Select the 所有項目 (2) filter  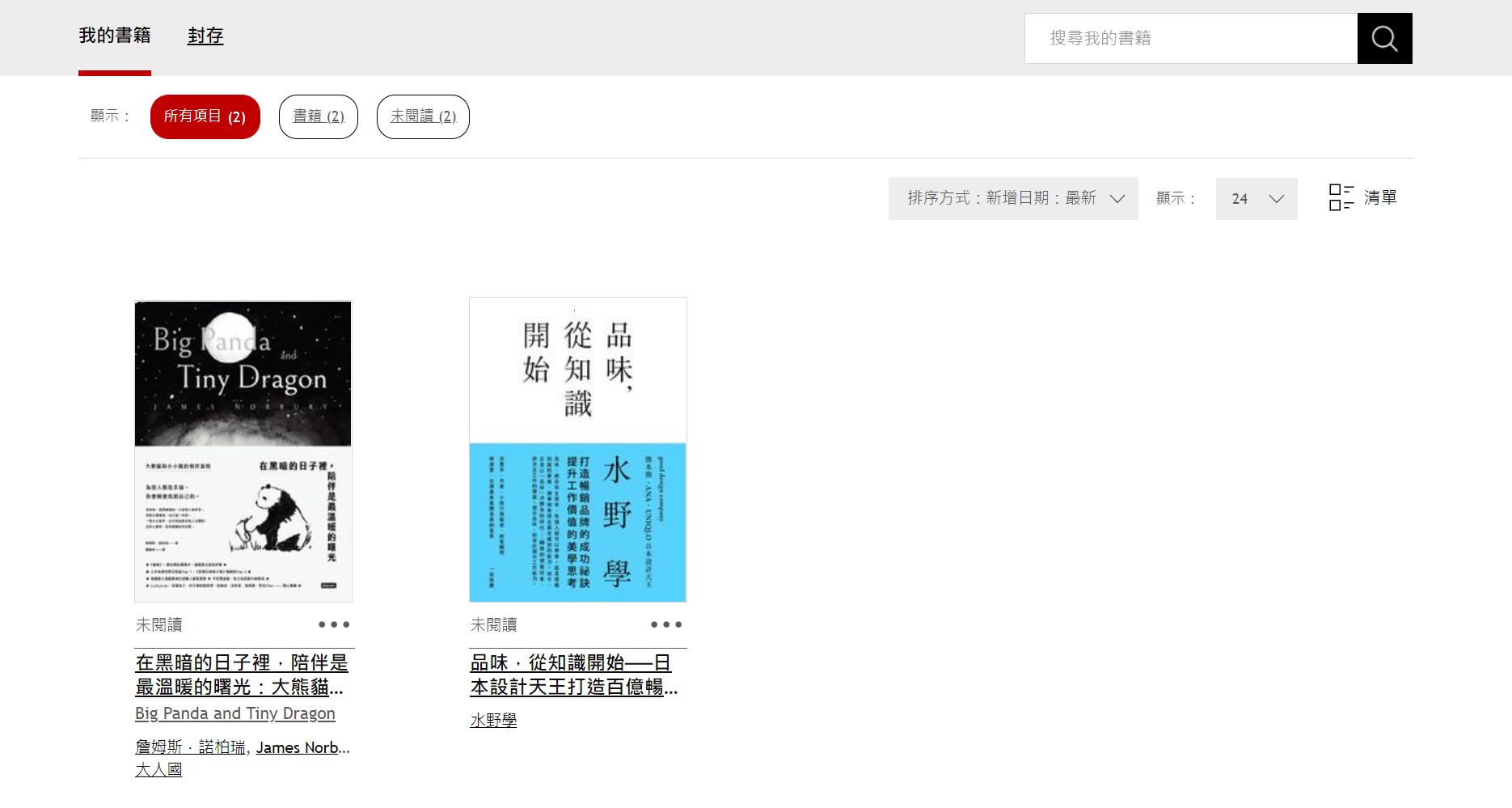(x=205, y=116)
